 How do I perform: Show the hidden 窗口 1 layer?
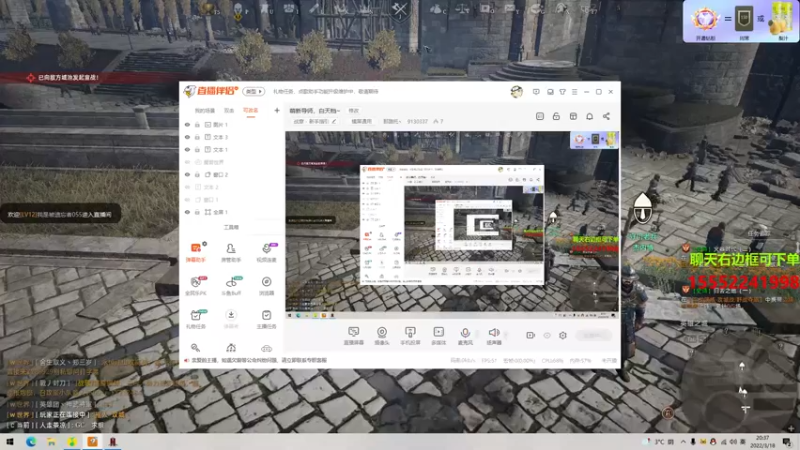pyautogui.click(x=187, y=199)
